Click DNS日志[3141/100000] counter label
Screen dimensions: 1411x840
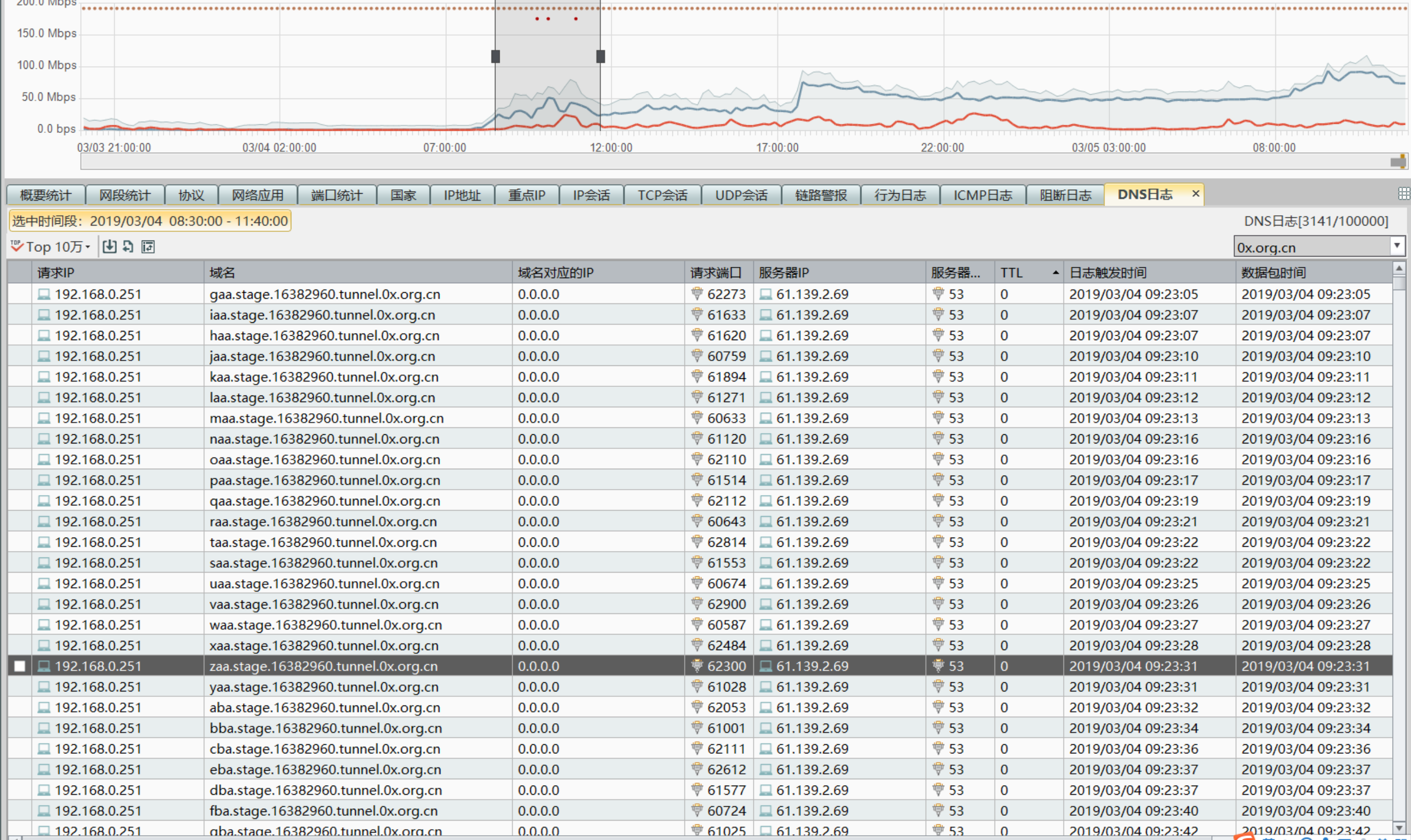coord(1316,221)
